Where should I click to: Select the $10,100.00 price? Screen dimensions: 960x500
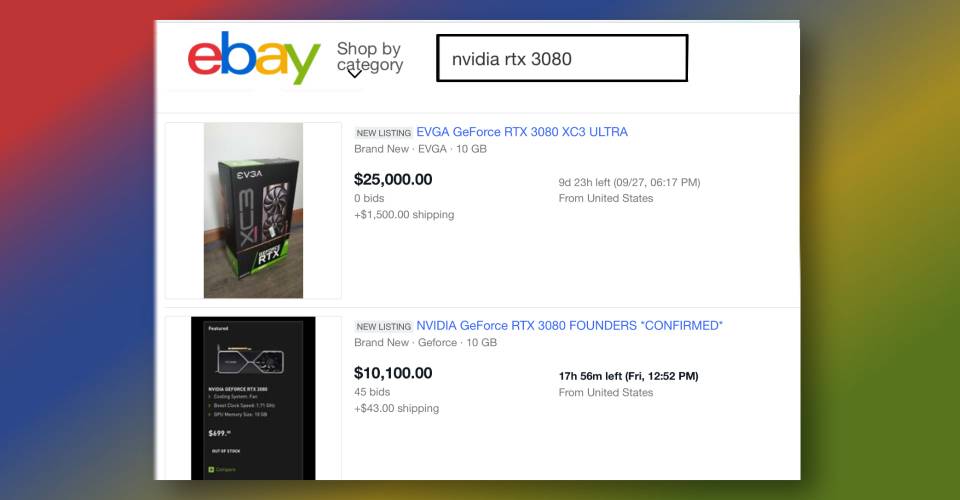tap(393, 373)
